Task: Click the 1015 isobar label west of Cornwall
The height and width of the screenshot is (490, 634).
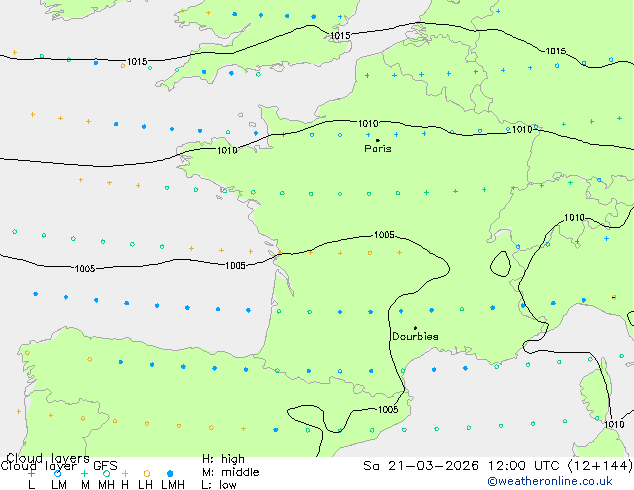Action: [137, 61]
